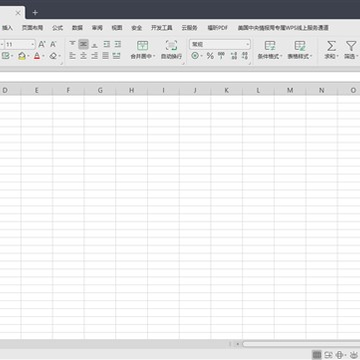Apply yellow fill color

22,56
